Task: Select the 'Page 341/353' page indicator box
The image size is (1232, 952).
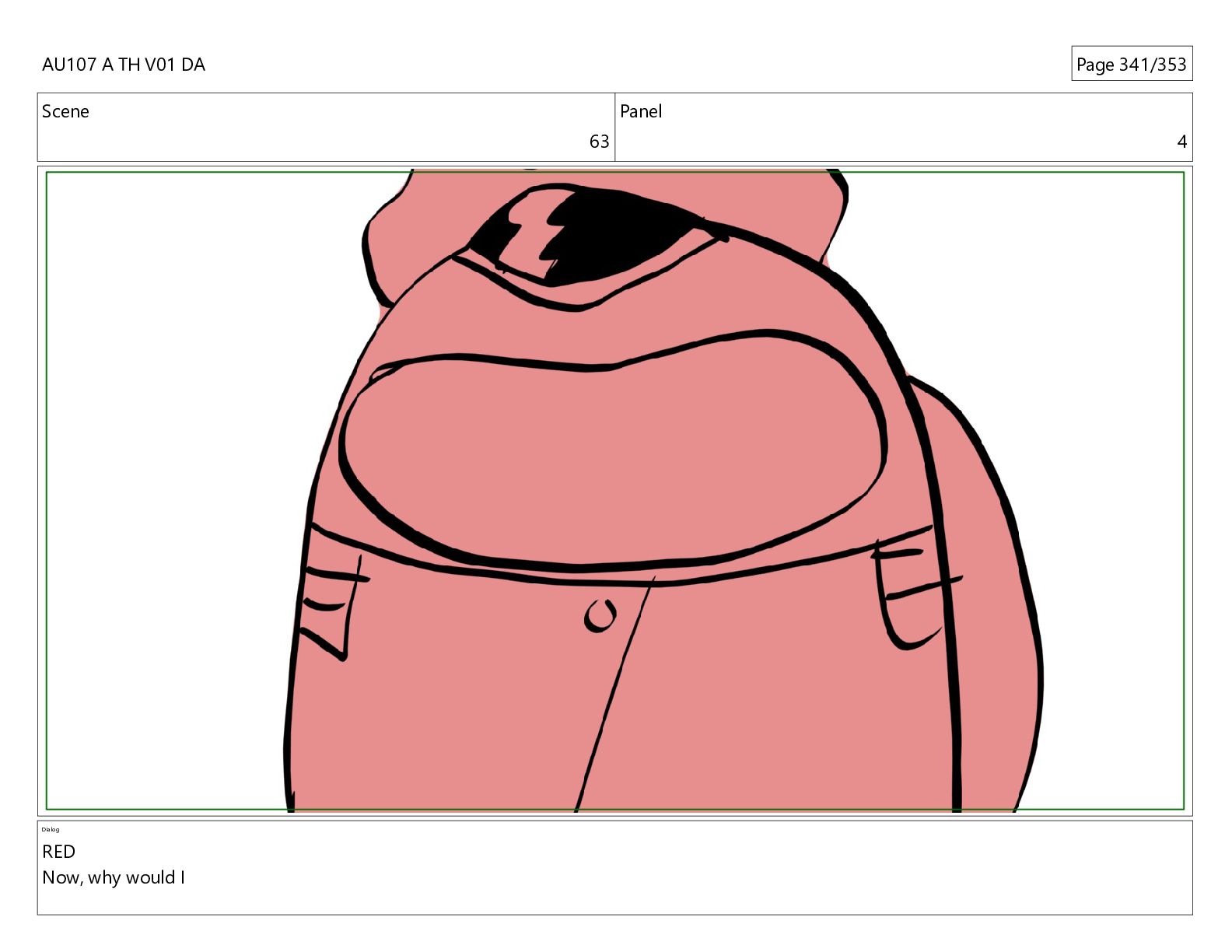Action: pyautogui.click(x=1132, y=64)
